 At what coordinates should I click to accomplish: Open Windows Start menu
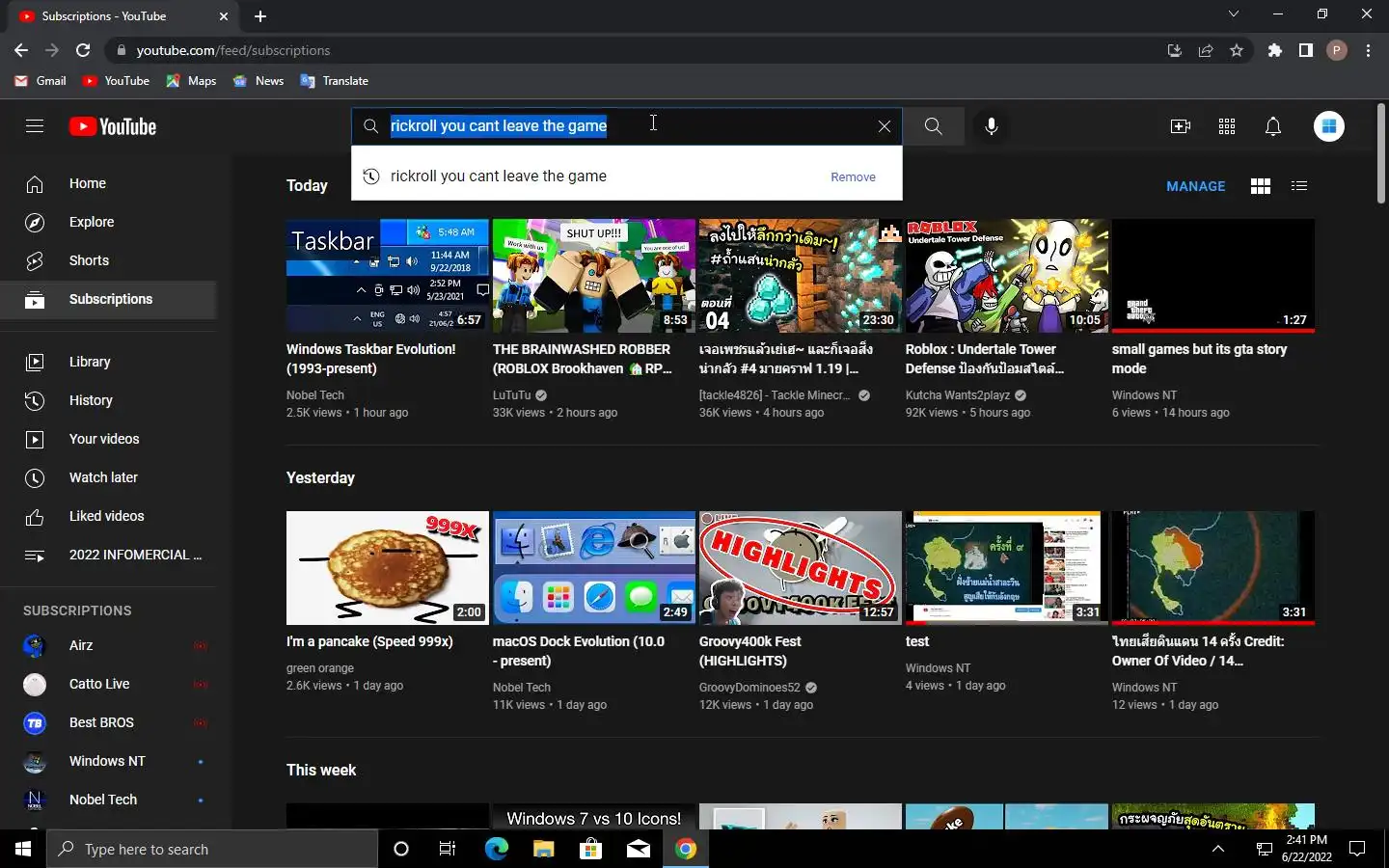point(23,849)
